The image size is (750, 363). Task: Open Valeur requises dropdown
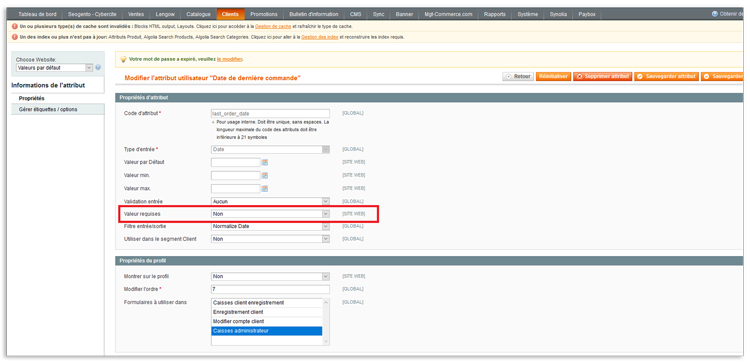pos(270,214)
